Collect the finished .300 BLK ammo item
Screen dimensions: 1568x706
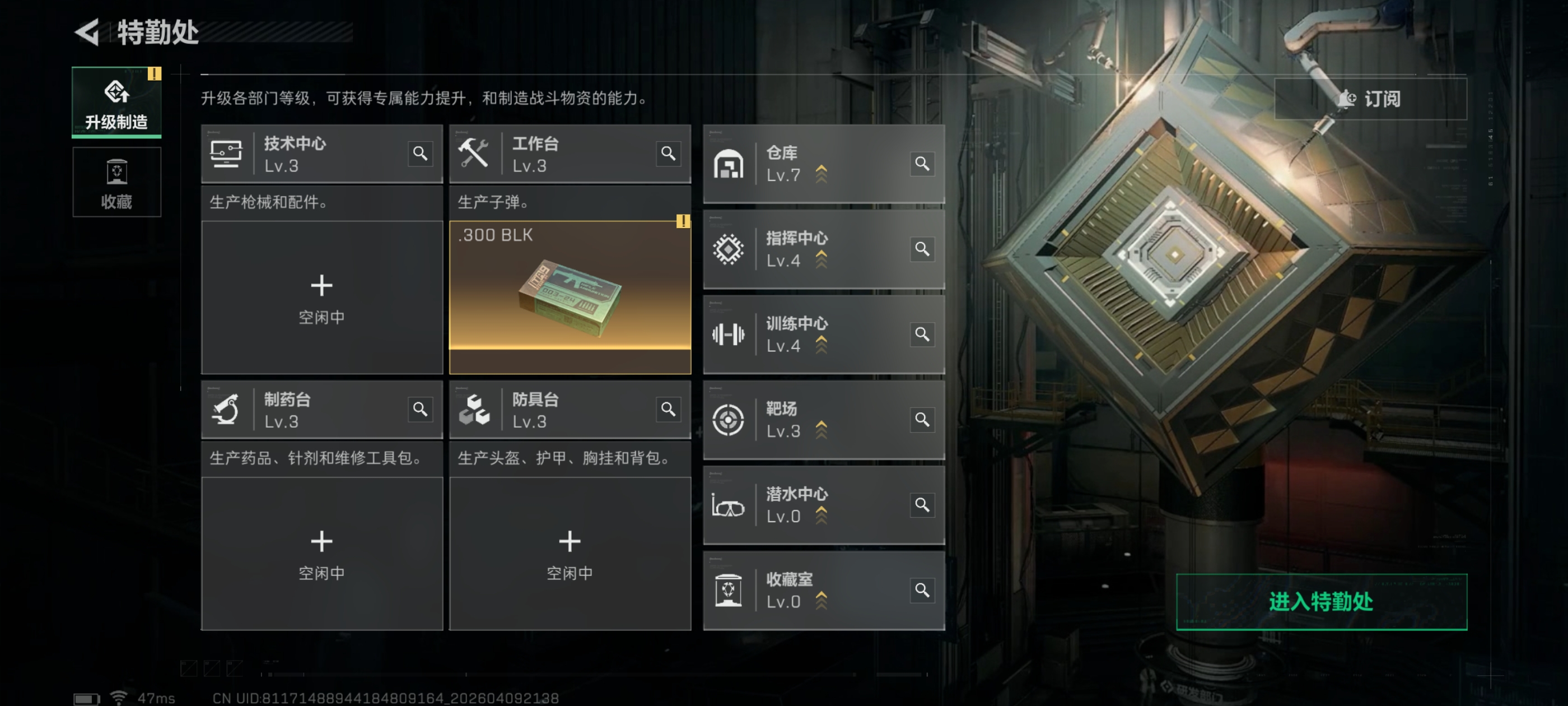pos(570,298)
